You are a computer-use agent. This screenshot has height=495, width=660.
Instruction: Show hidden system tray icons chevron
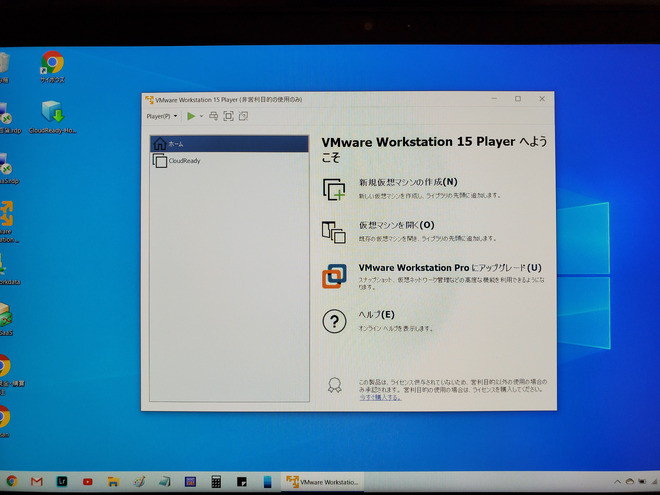[x=617, y=482]
